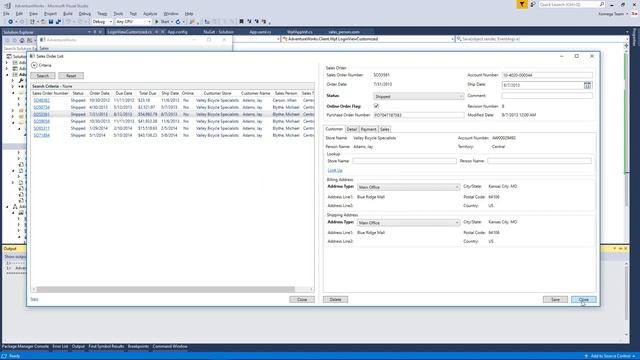
Task: Open the App.config editor tab
Action: (x=178, y=32)
